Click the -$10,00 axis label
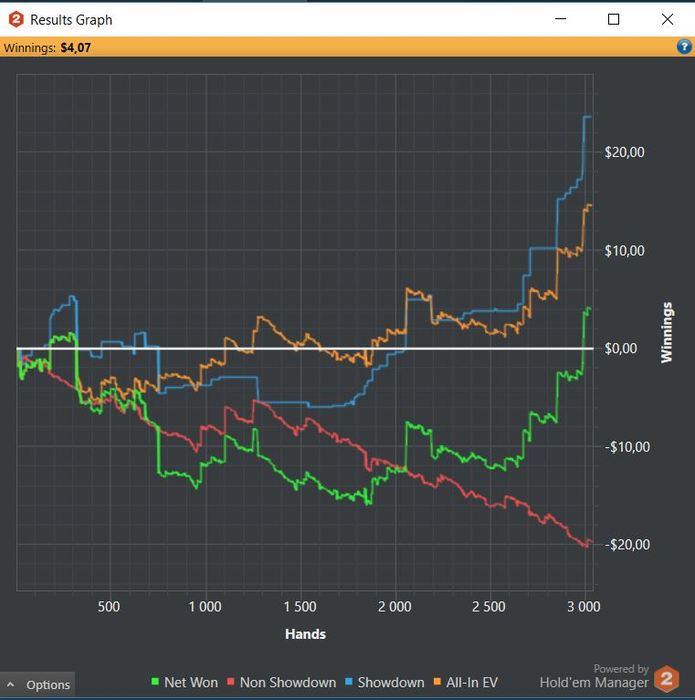695x700 pixels. [x=627, y=446]
